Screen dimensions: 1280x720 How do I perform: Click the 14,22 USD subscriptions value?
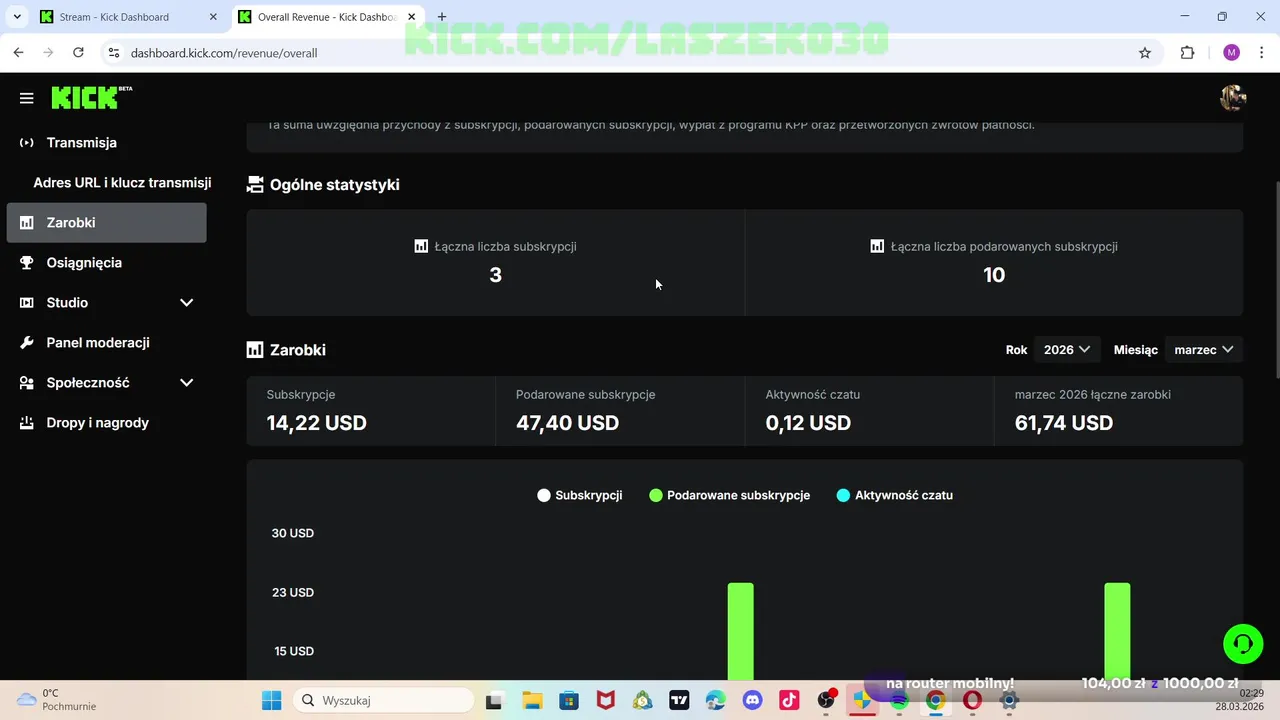(x=317, y=423)
